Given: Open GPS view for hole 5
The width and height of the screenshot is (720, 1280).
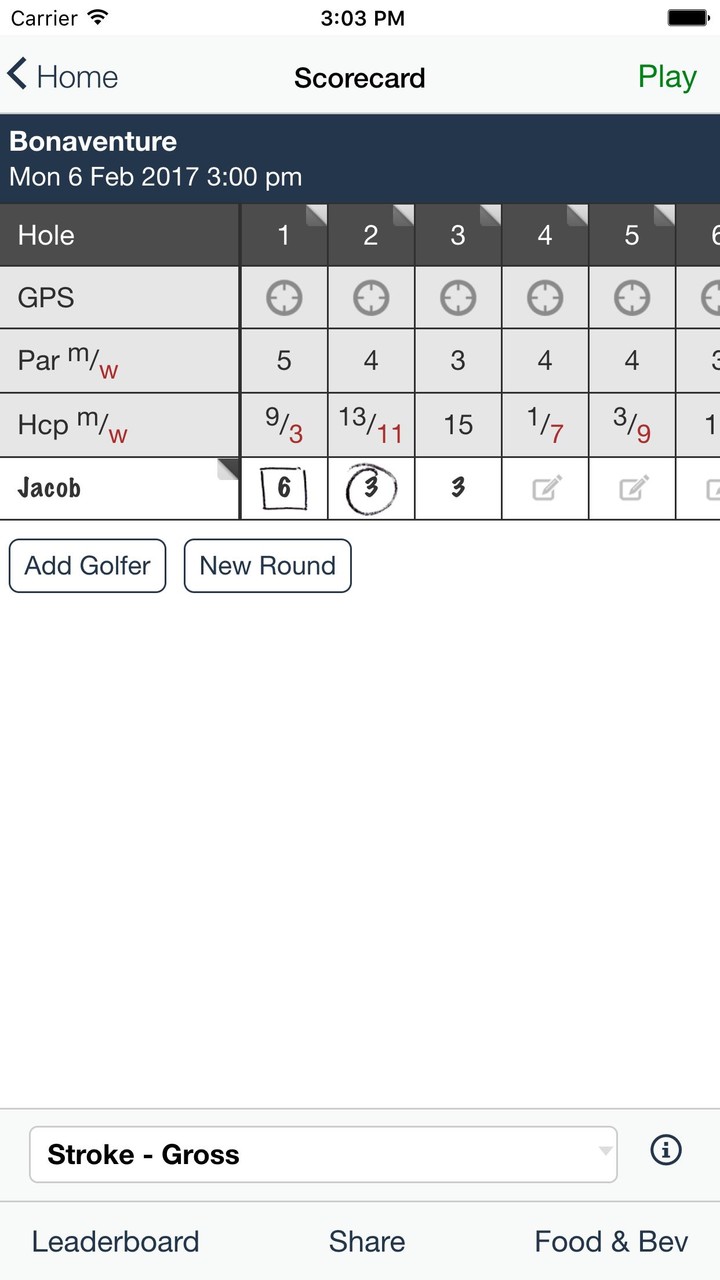Looking at the screenshot, I should (x=631, y=297).
